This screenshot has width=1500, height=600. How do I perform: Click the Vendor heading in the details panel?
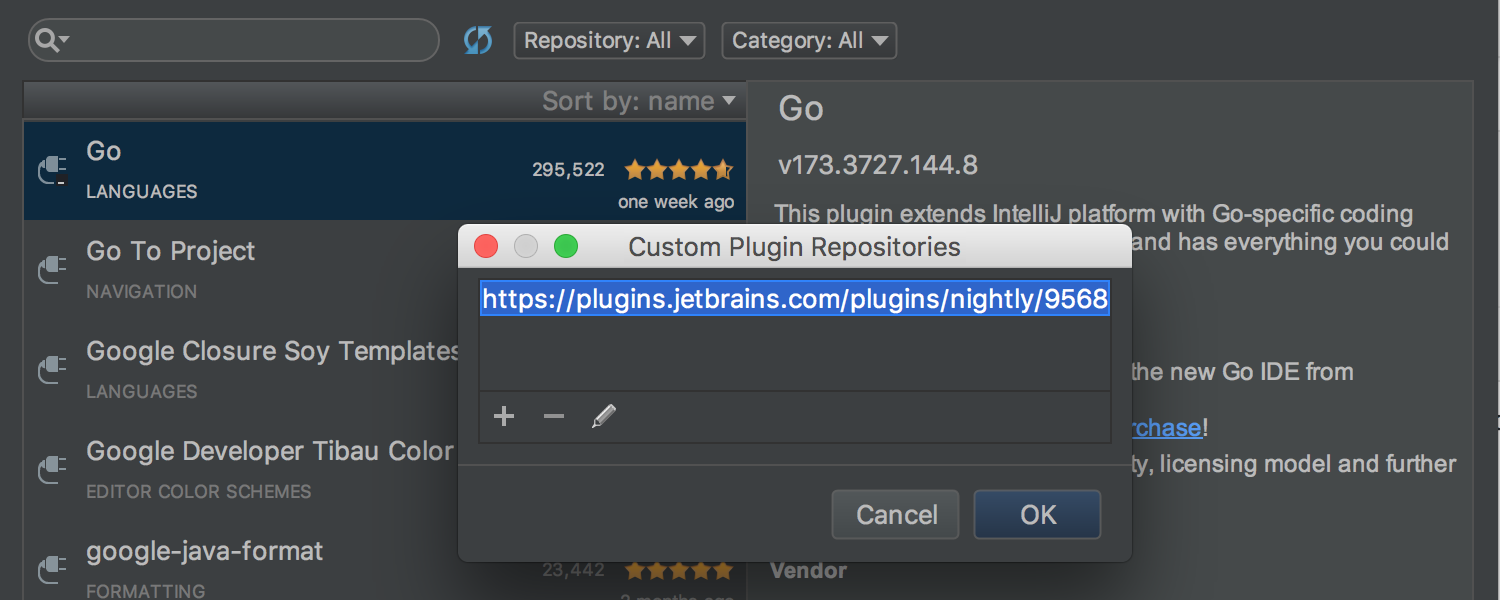(x=808, y=571)
